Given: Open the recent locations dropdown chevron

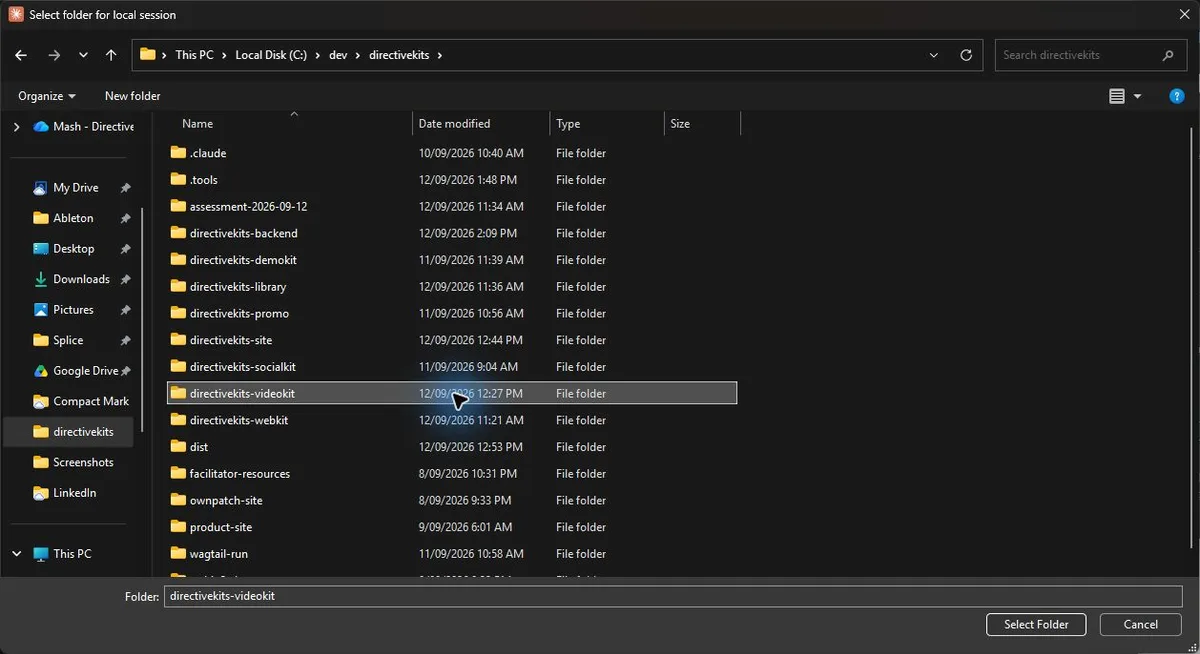Looking at the screenshot, I should pyautogui.click(x=83, y=55).
